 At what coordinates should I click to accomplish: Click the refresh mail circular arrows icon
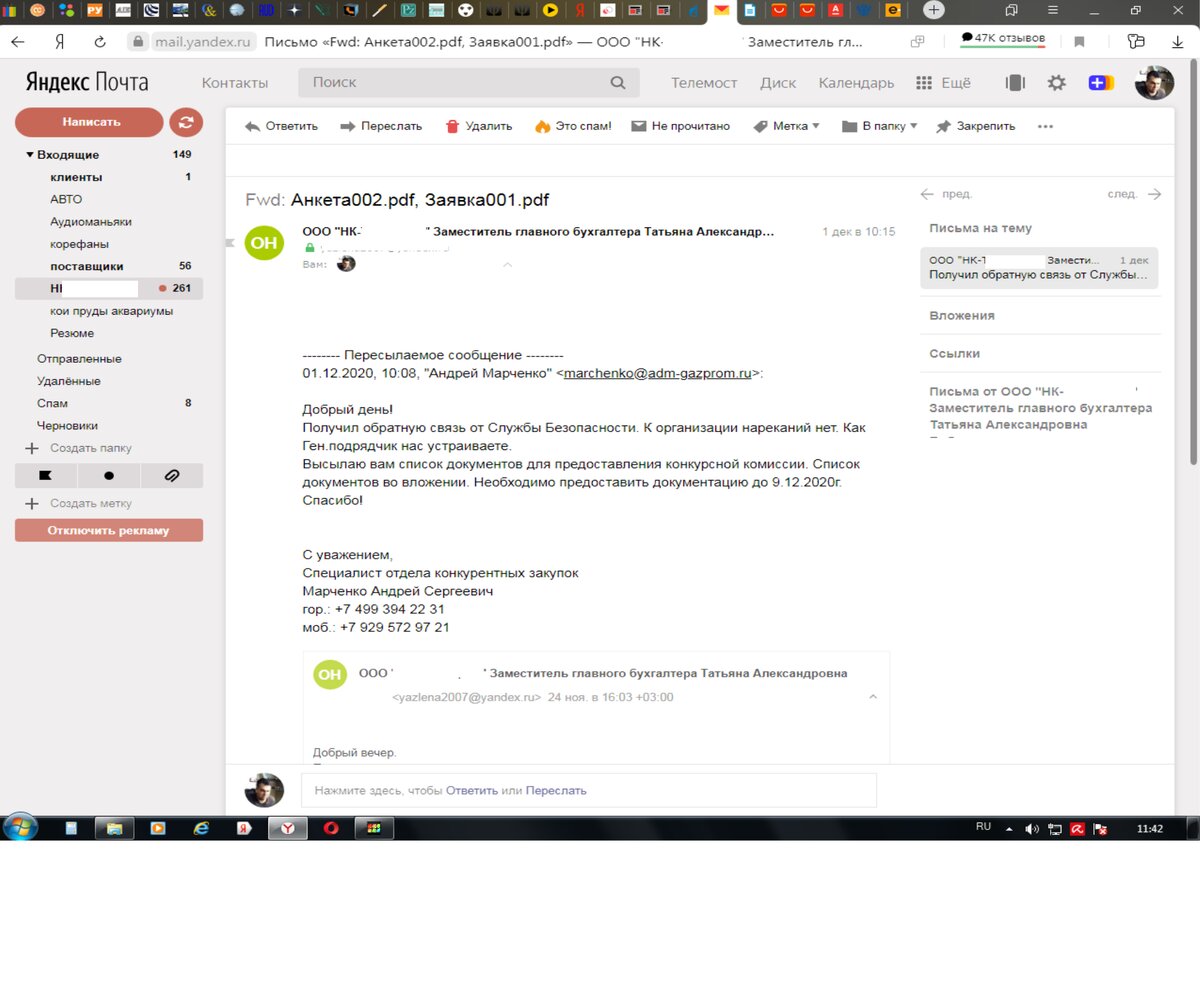(185, 122)
